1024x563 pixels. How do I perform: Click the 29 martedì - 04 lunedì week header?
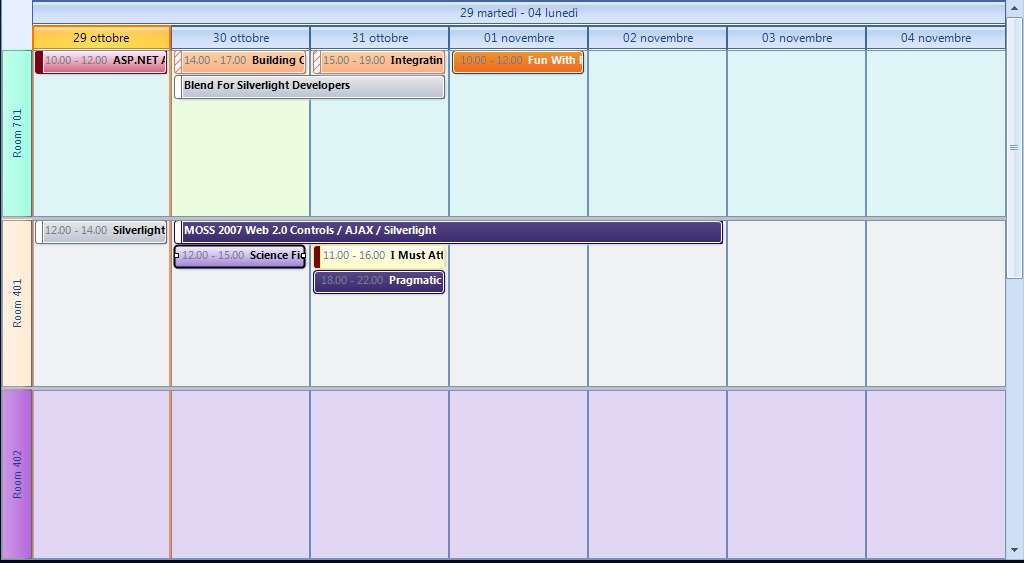[x=519, y=13]
